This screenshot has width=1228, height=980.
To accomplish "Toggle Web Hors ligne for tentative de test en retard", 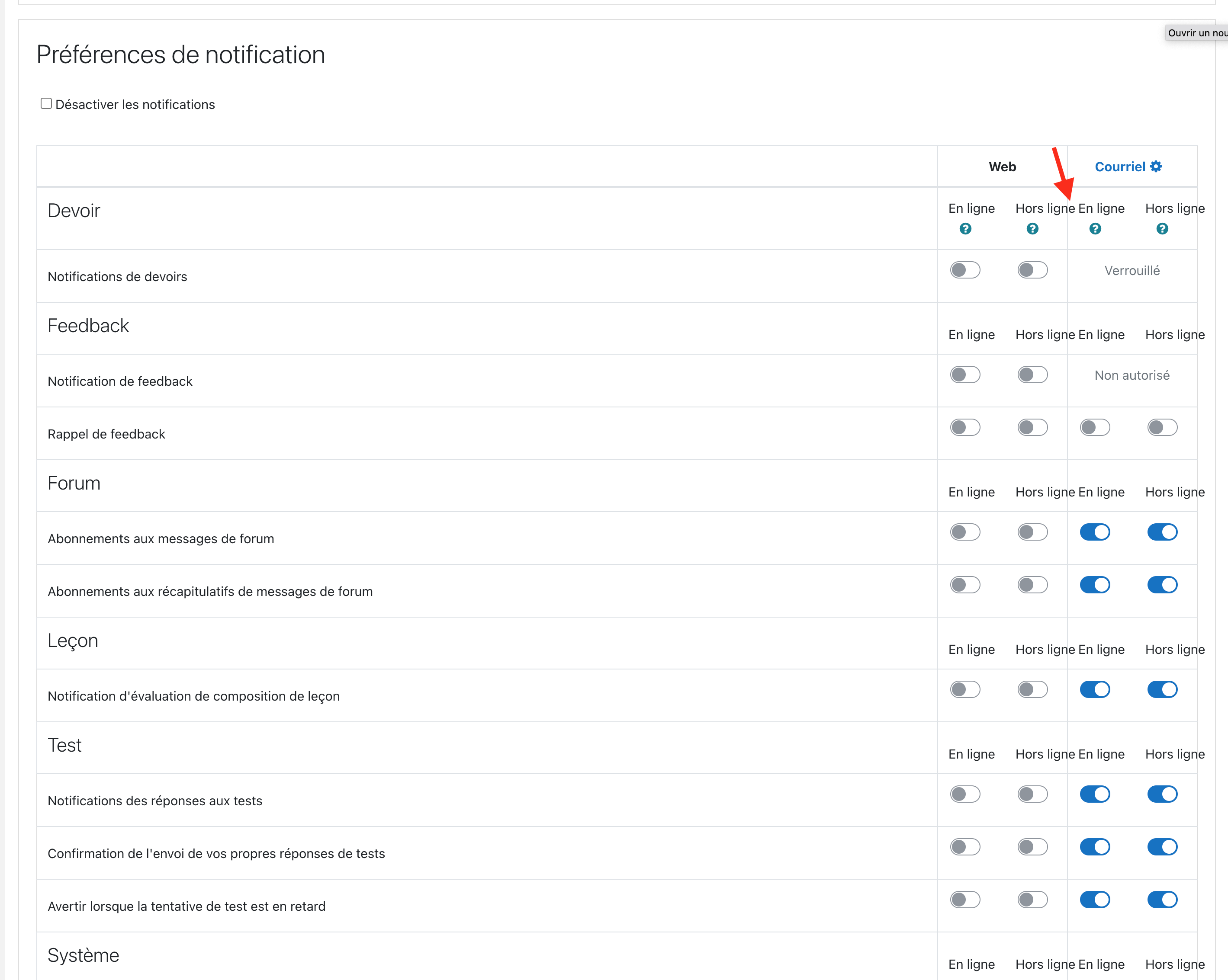I will [1032, 900].
